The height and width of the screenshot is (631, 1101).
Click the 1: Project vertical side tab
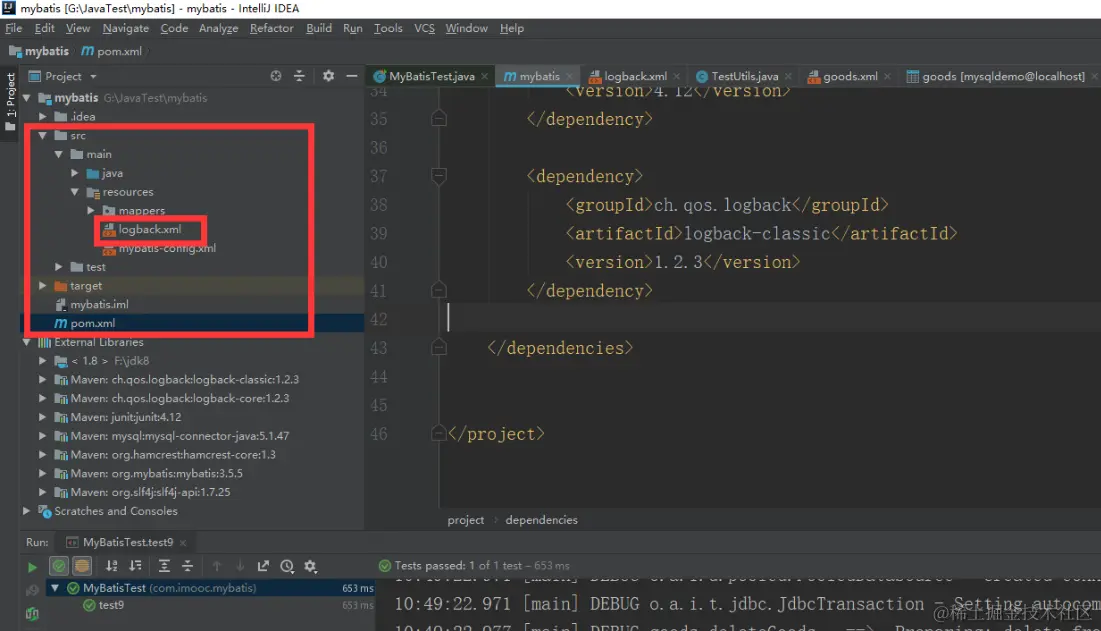click(10, 102)
